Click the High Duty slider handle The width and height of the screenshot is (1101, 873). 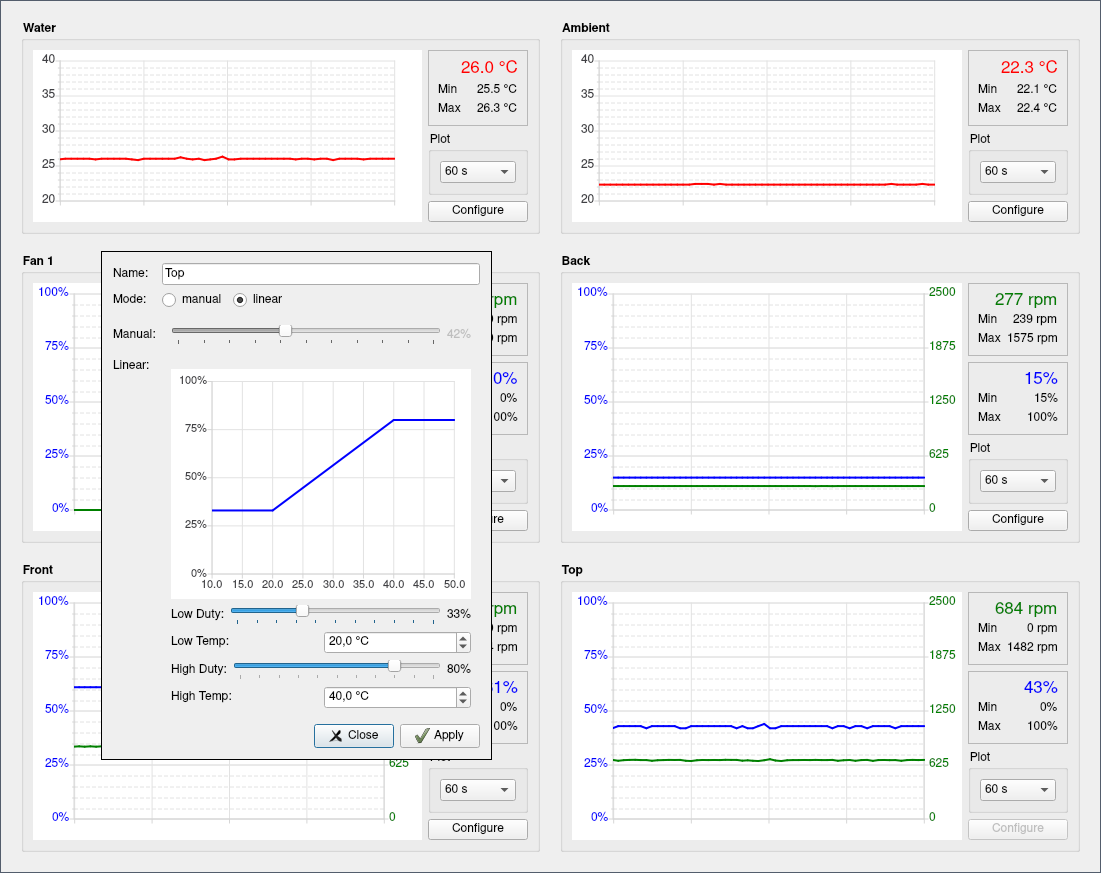tap(395, 666)
